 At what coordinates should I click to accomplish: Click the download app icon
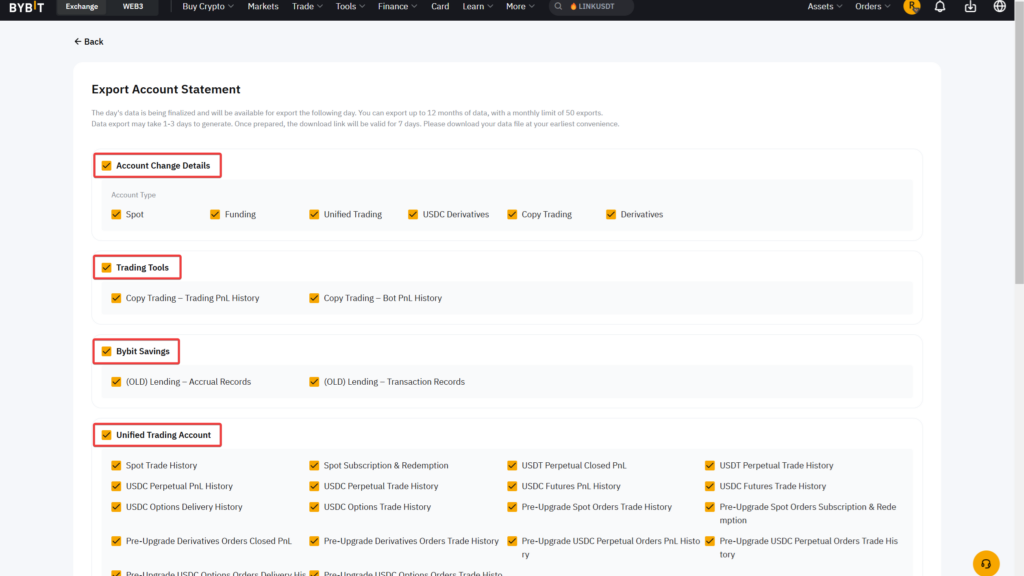click(x=970, y=7)
